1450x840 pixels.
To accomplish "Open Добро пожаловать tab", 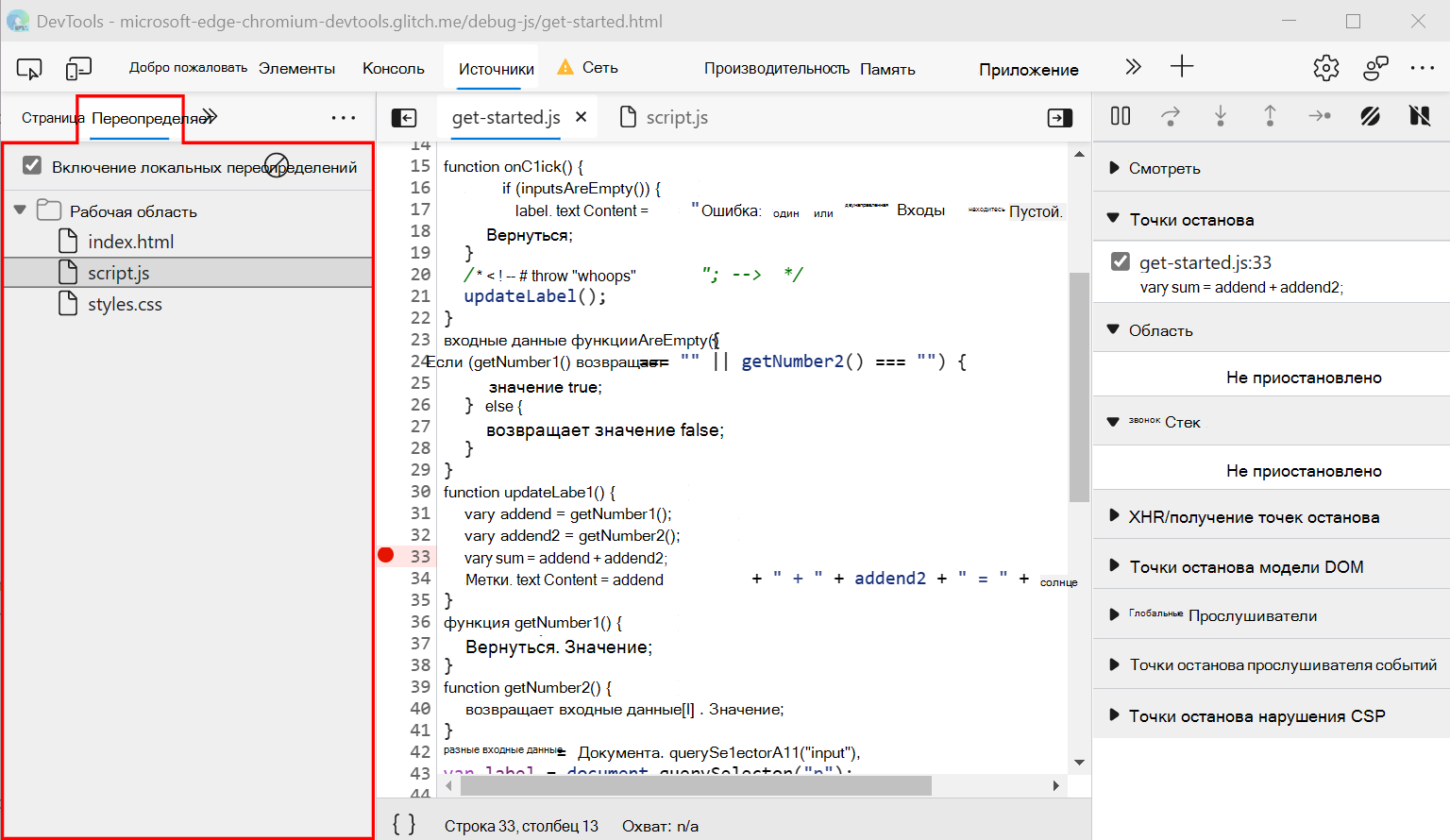I will pyautogui.click(x=188, y=68).
